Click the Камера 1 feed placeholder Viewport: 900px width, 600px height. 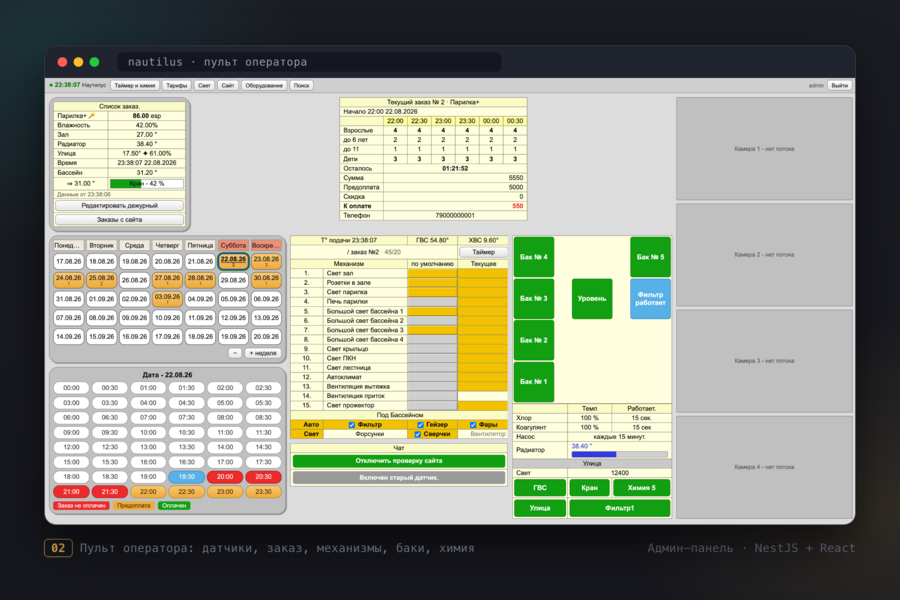(x=764, y=149)
